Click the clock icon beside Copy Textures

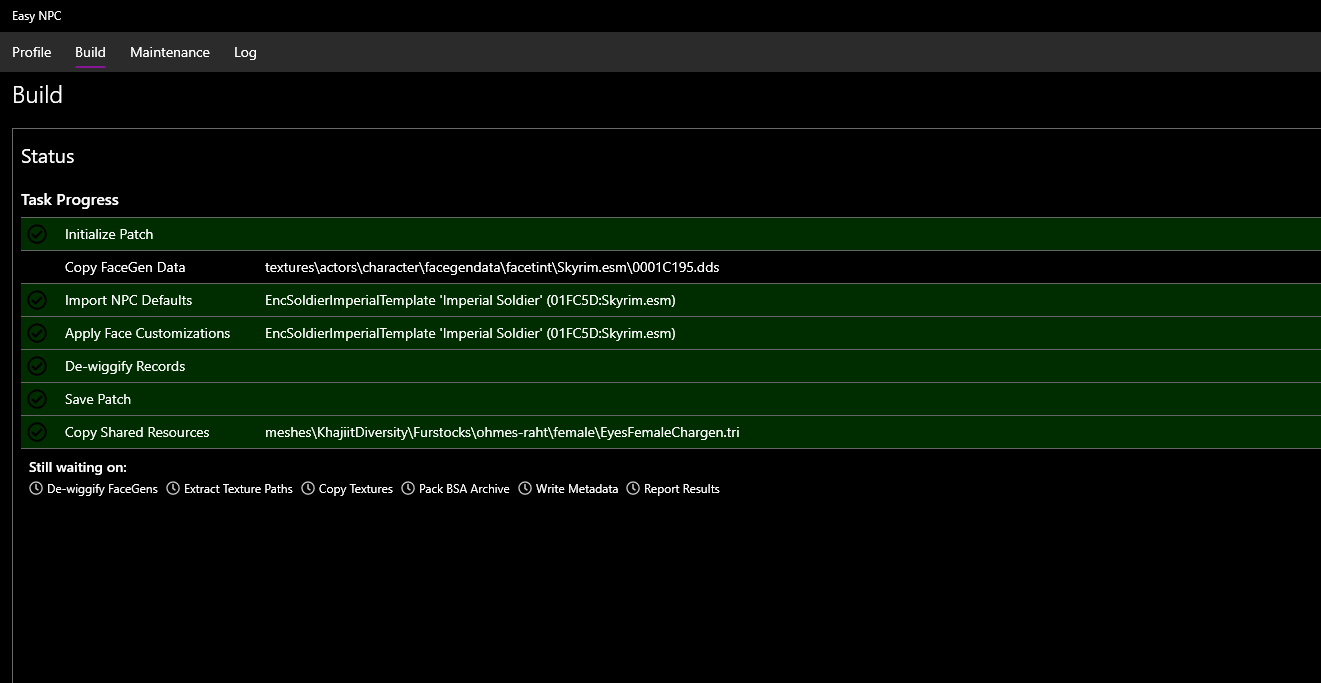coord(308,489)
